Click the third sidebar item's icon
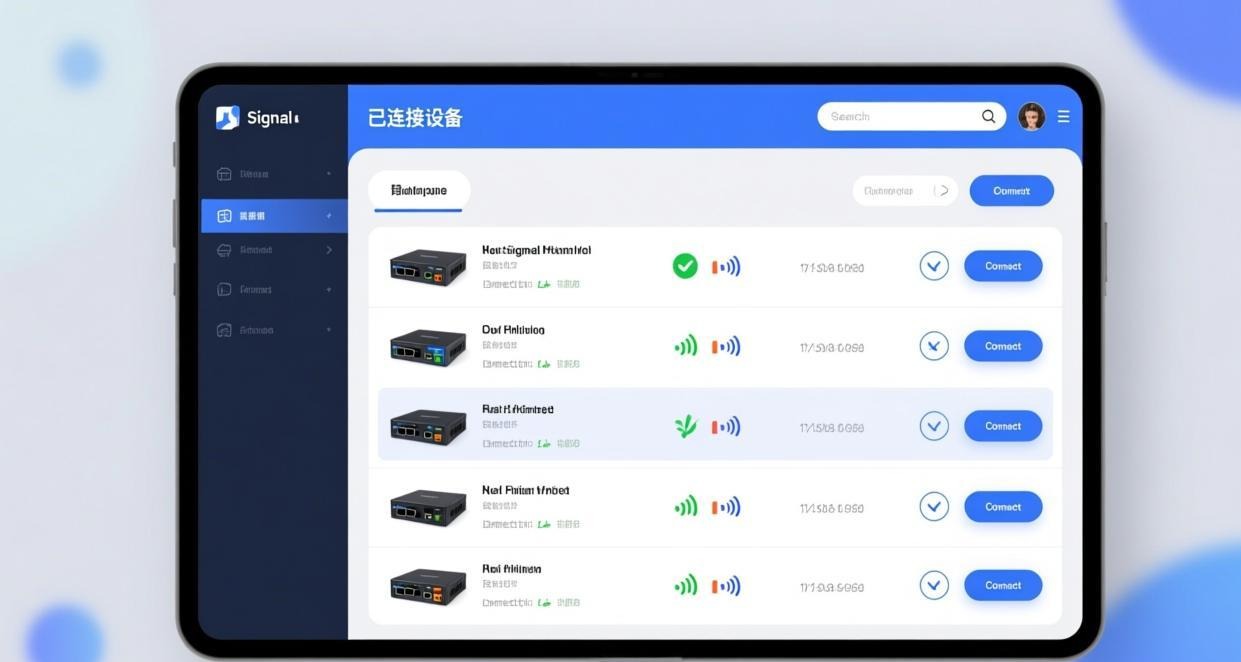Screen dimensions: 1241x662 [224, 250]
